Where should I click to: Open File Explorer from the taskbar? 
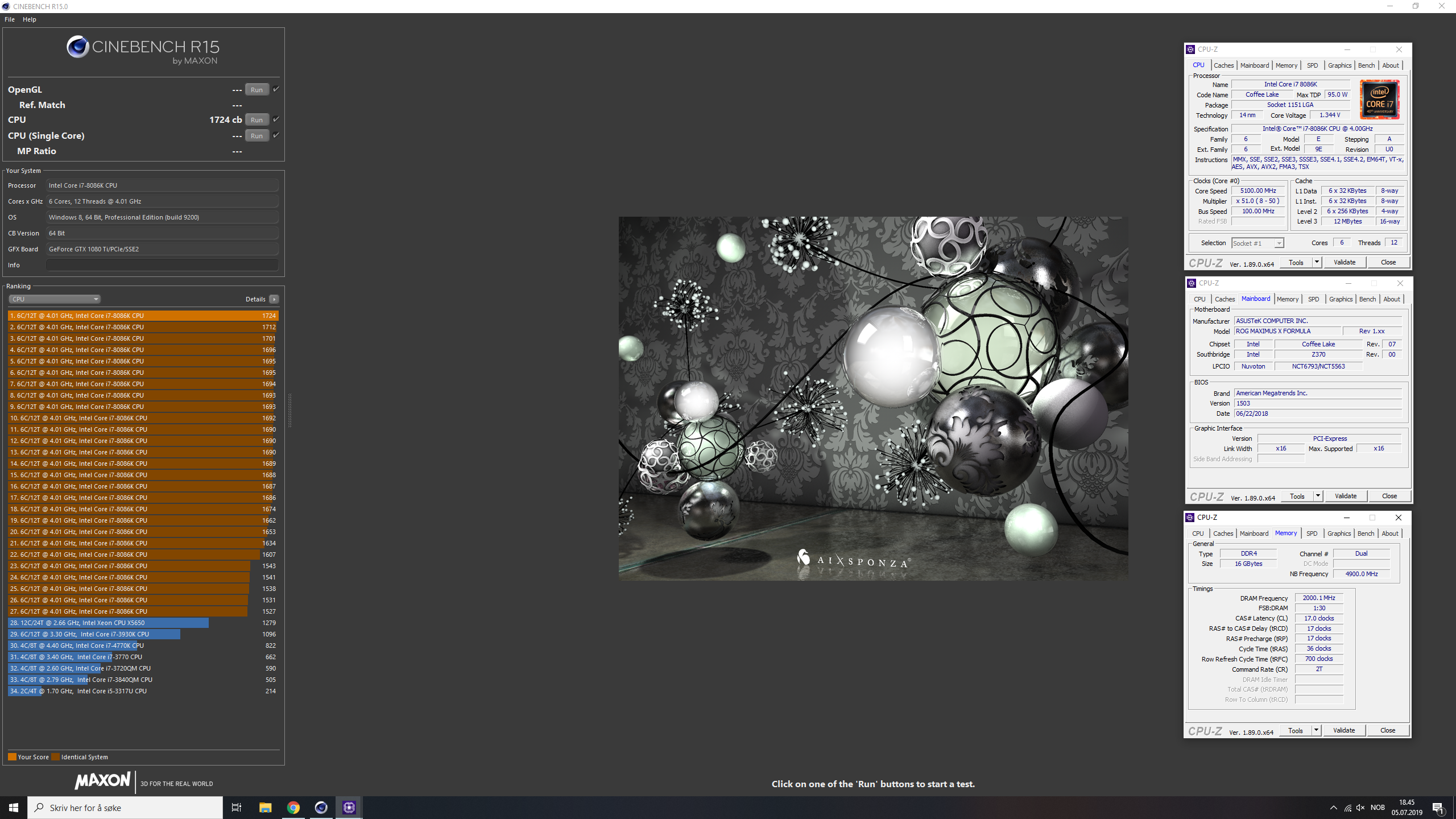click(265, 808)
